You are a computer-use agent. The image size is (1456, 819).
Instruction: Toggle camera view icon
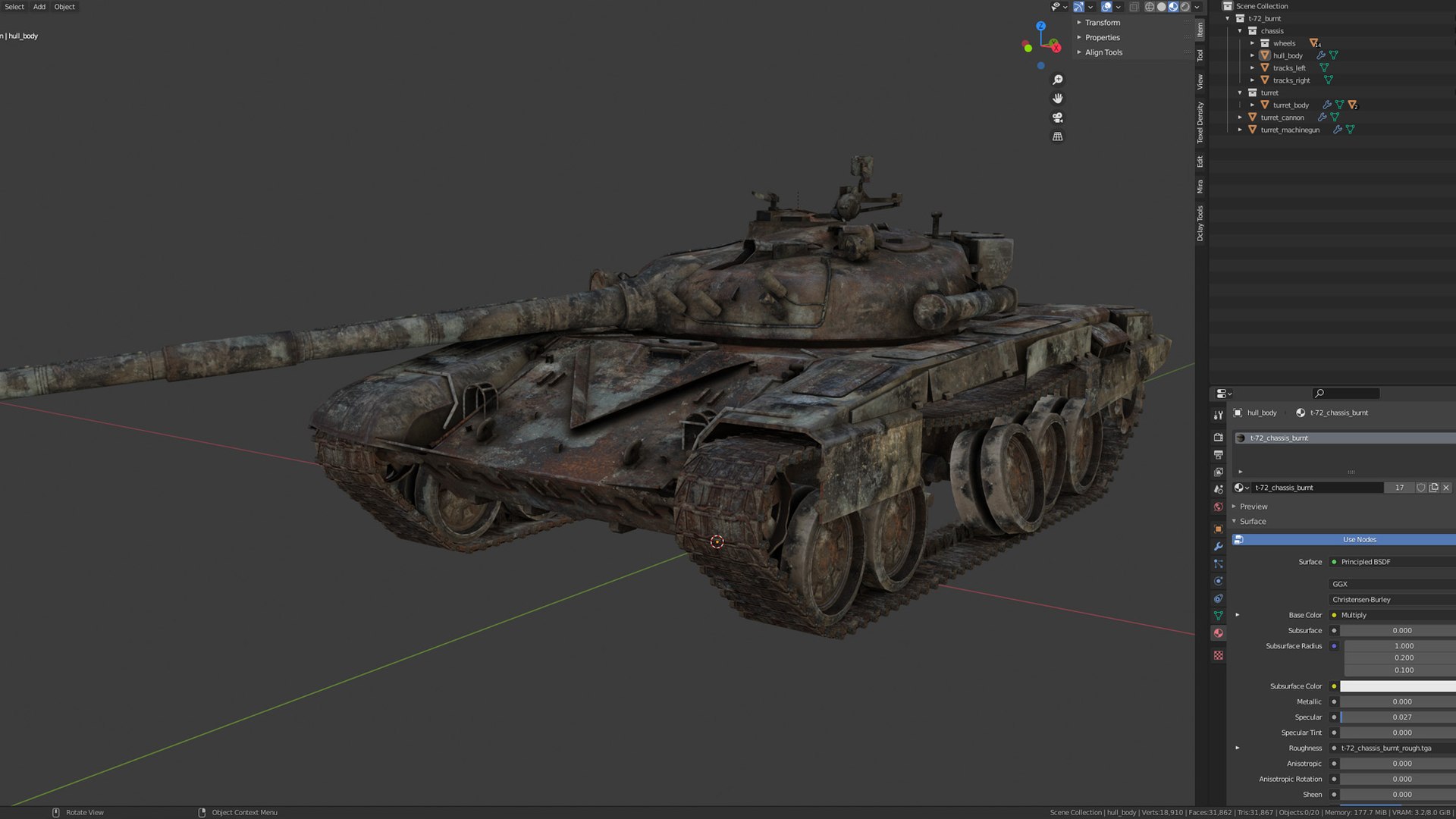pos(1058,118)
